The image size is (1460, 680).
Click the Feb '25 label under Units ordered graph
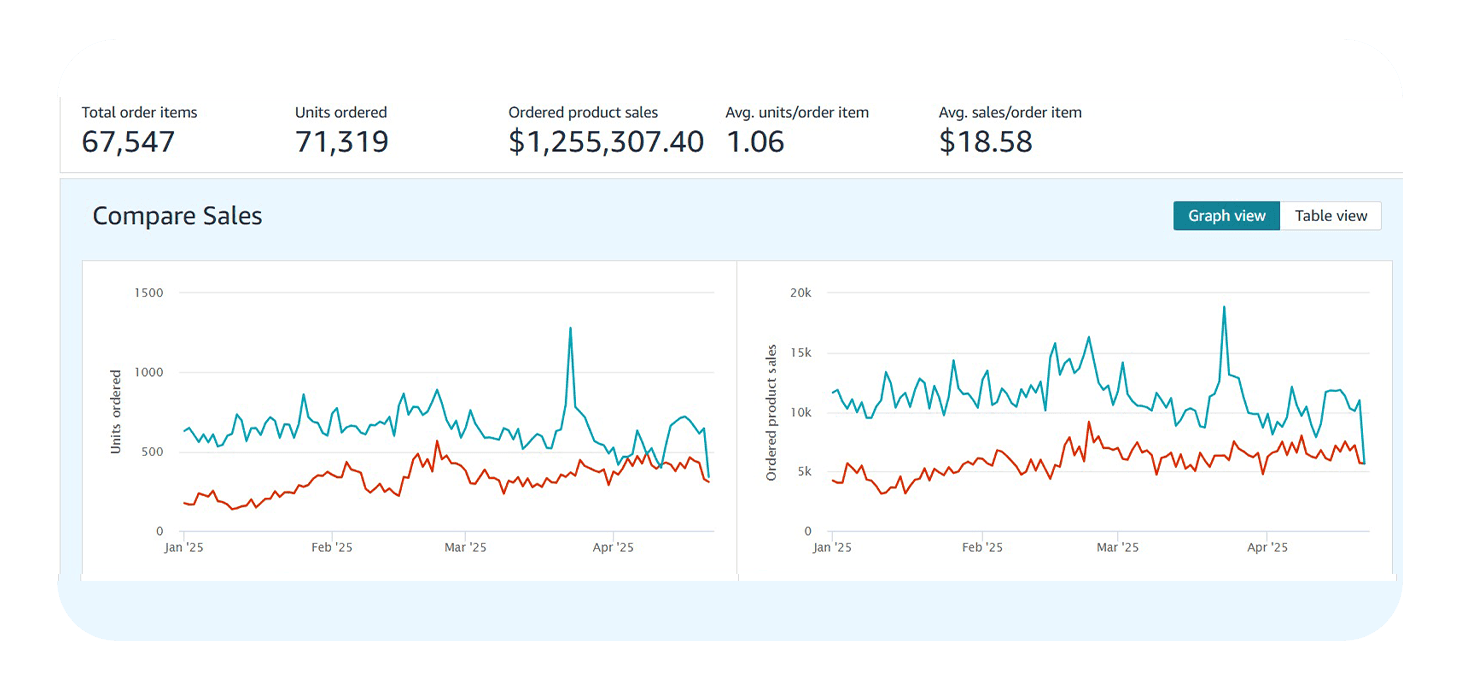(332, 547)
